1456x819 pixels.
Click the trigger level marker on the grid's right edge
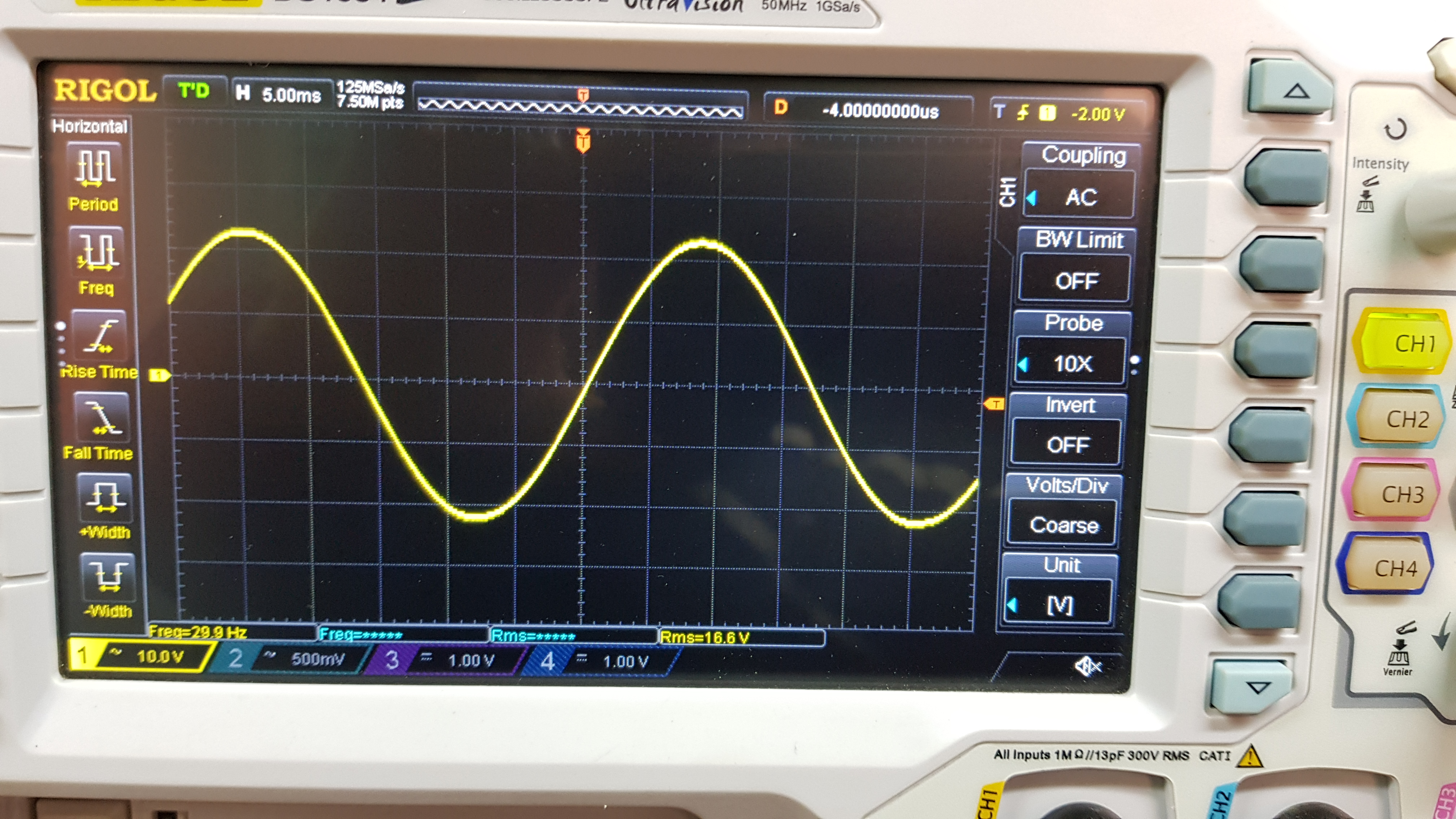coord(994,404)
